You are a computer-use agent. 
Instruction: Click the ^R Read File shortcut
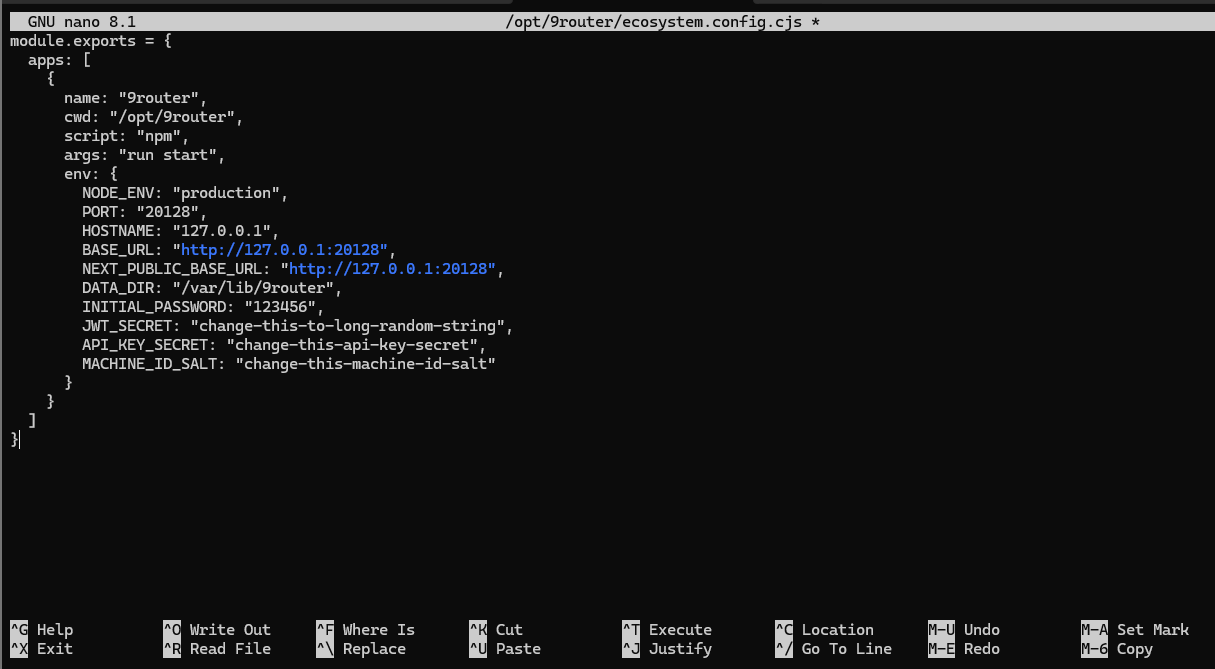pyautogui.click(x=217, y=649)
